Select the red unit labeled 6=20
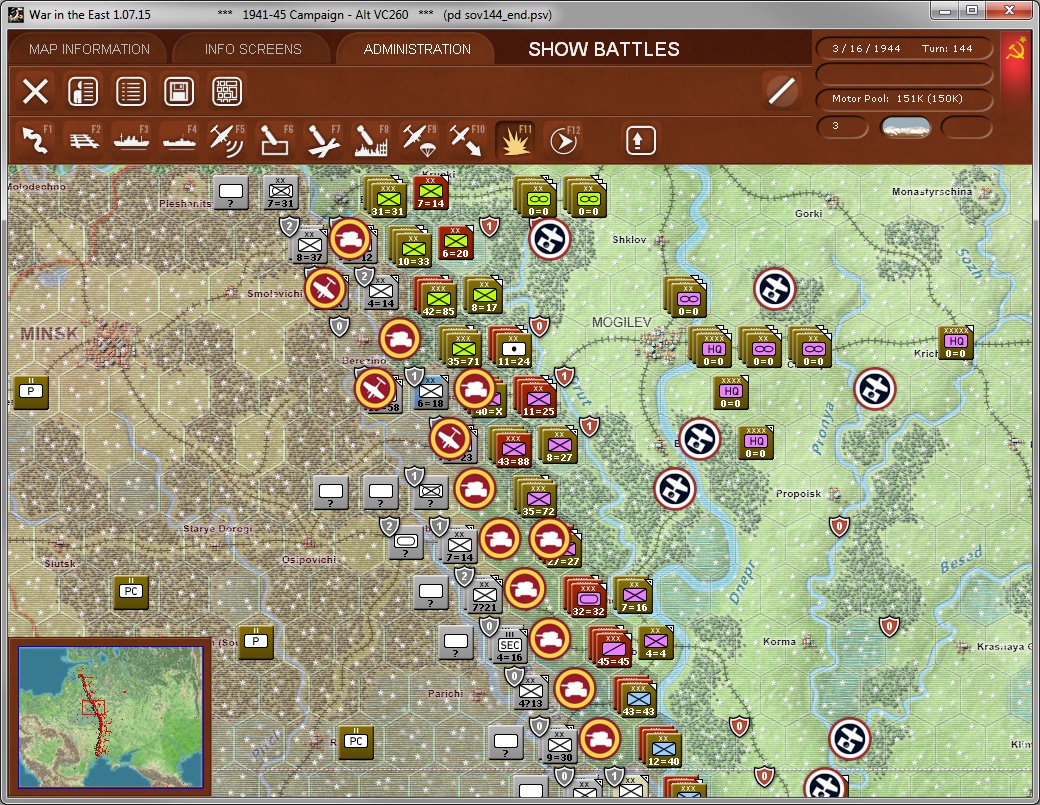 click(x=456, y=241)
